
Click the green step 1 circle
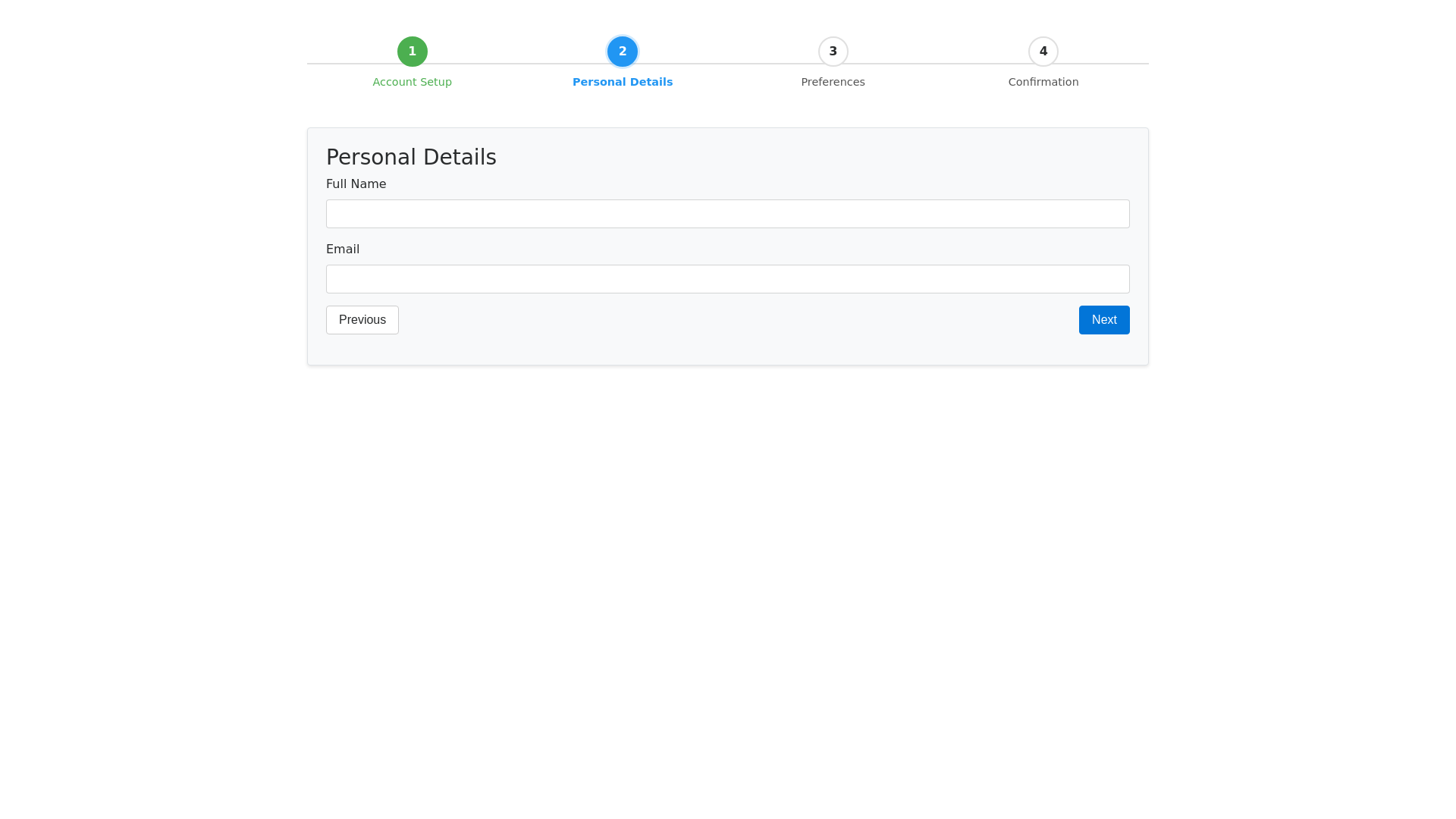(x=412, y=52)
